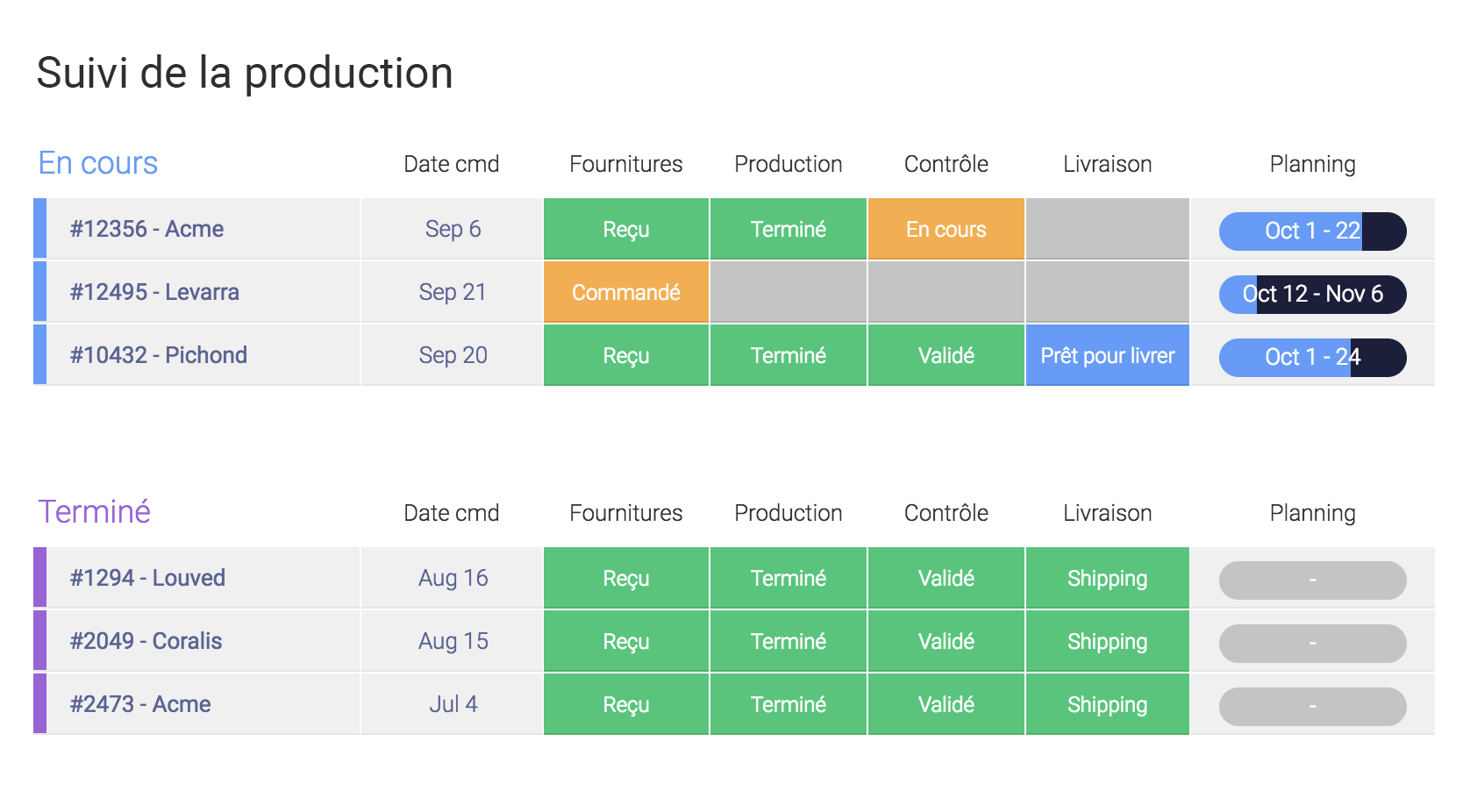This screenshot has width=1470, height=812.
Task: Select the 'Oct 12 - Nov 6' planning bar
Action: (1312, 295)
